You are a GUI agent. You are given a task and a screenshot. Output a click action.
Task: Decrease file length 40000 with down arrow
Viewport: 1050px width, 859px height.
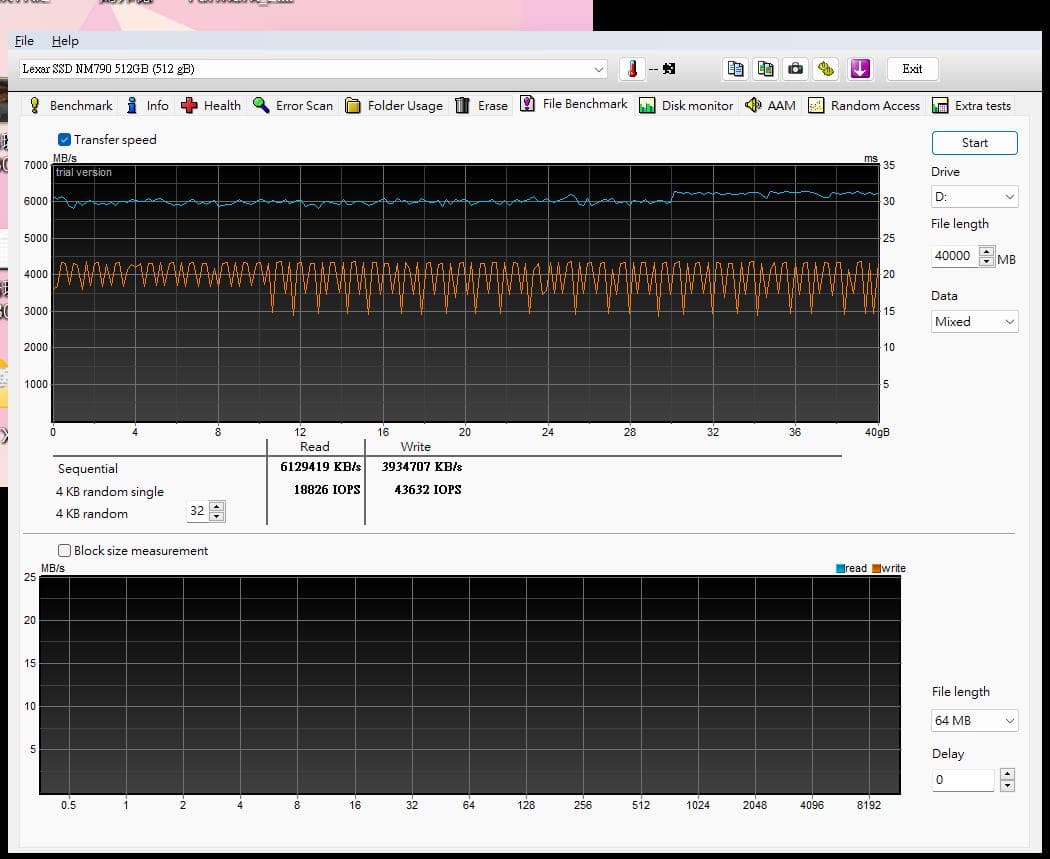point(986,261)
